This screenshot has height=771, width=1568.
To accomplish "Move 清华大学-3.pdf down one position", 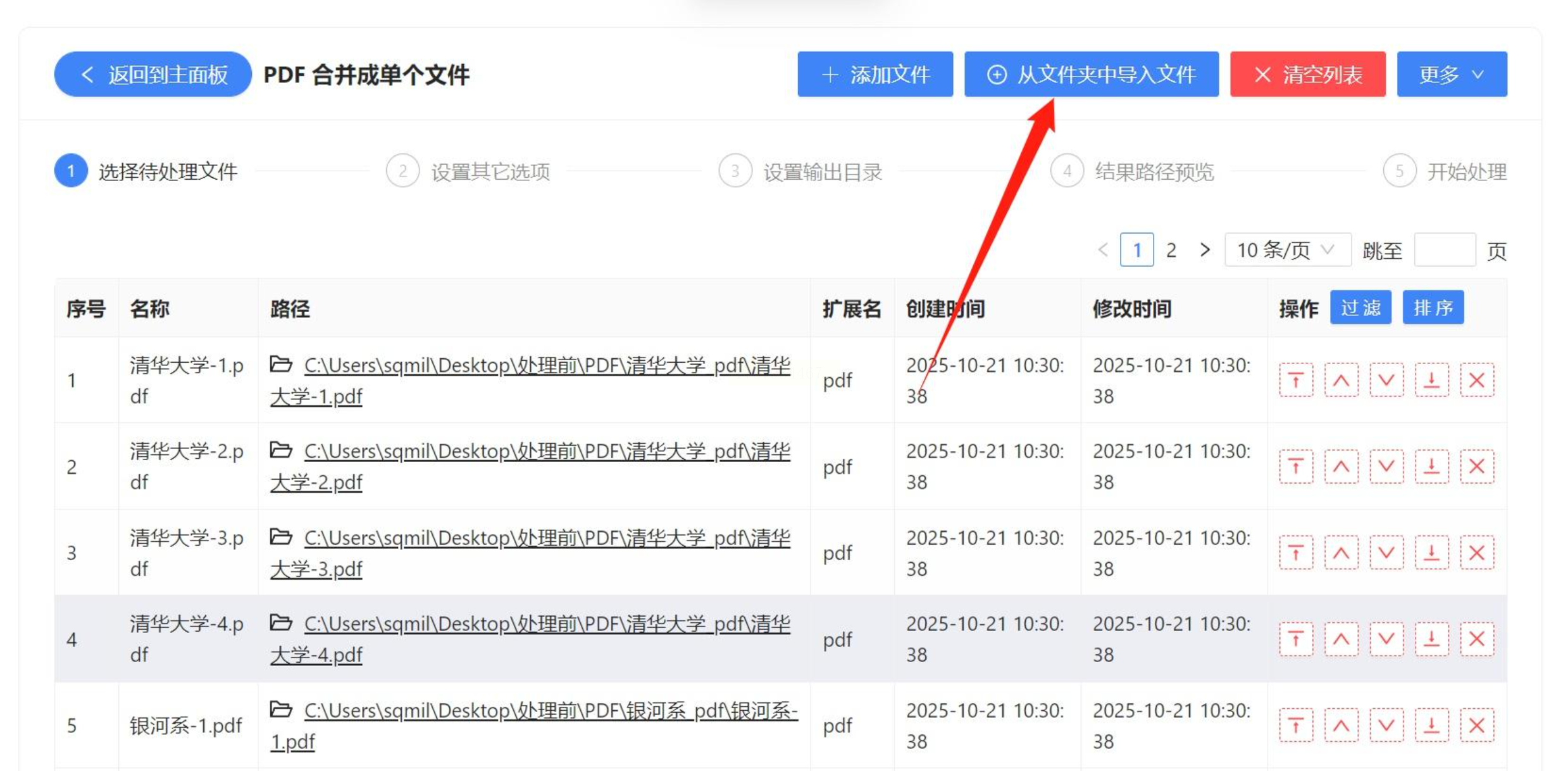I will point(1386,553).
